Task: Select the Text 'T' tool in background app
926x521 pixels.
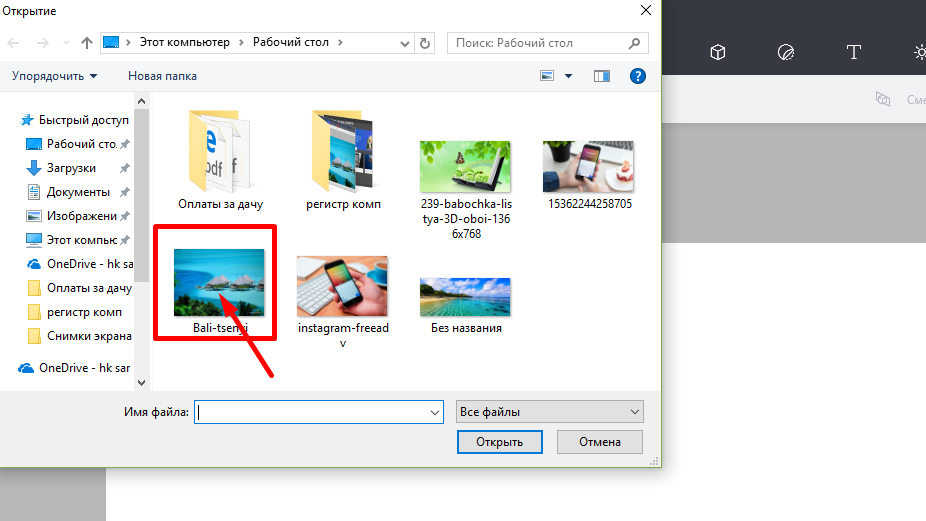Action: pos(853,53)
